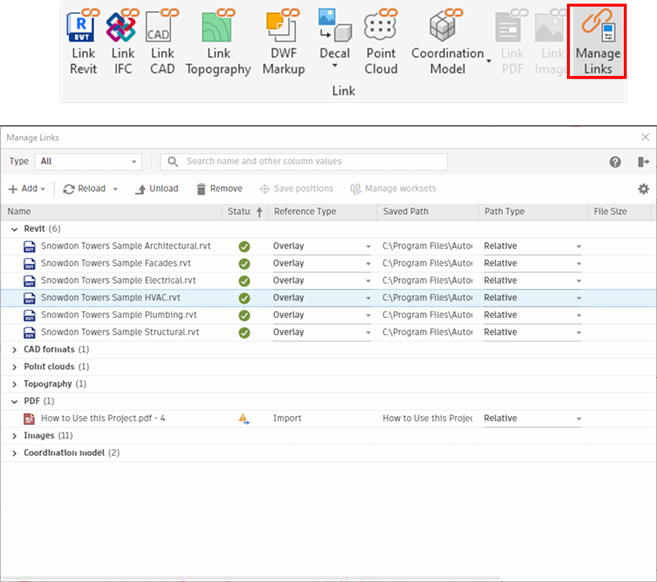657x582 pixels.
Task: Select Snowdon Towers Sample Architectural.rvt row
Action: tap(328, 246)
